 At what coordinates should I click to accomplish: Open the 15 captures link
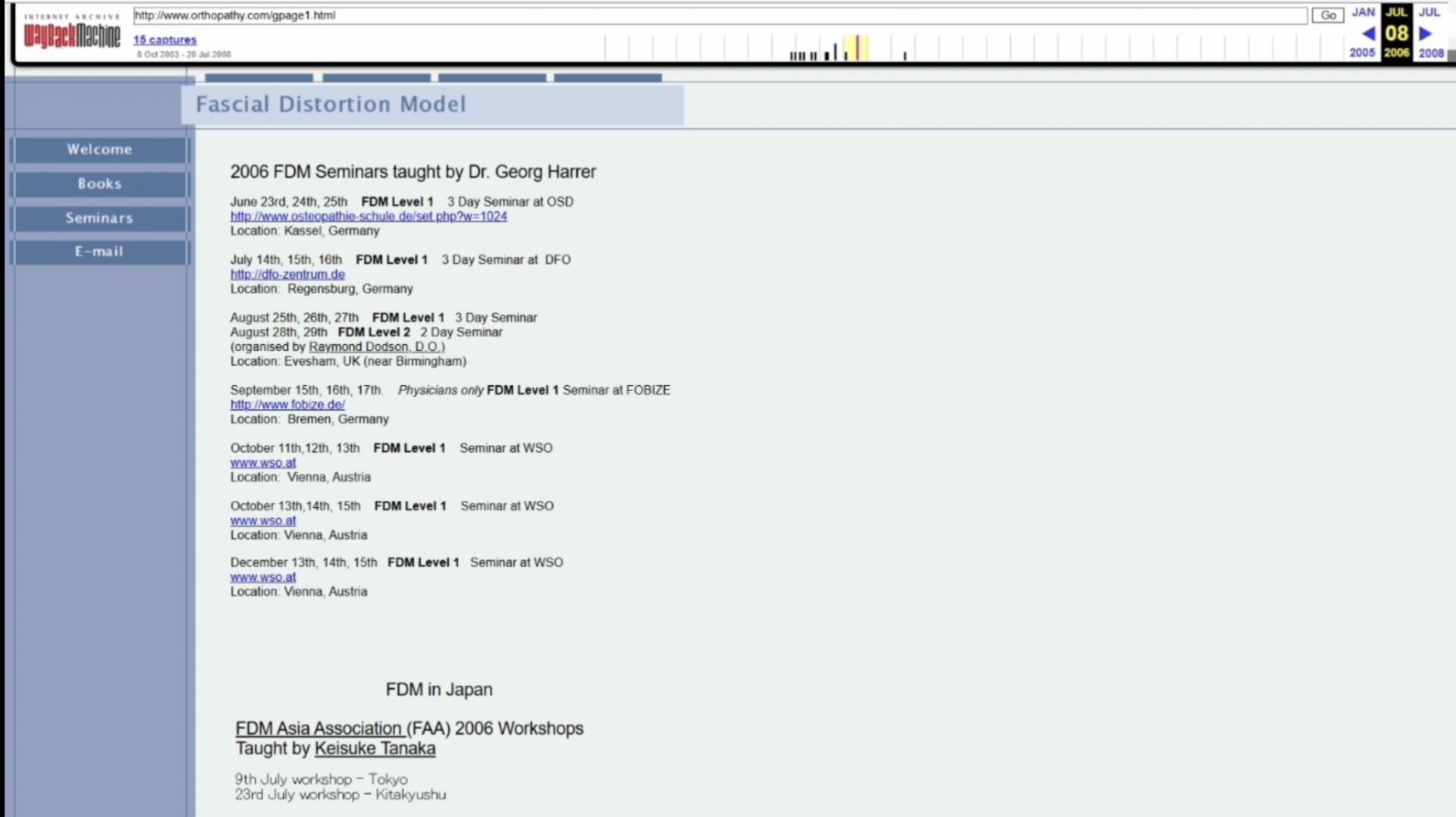[x=165, y=39]
